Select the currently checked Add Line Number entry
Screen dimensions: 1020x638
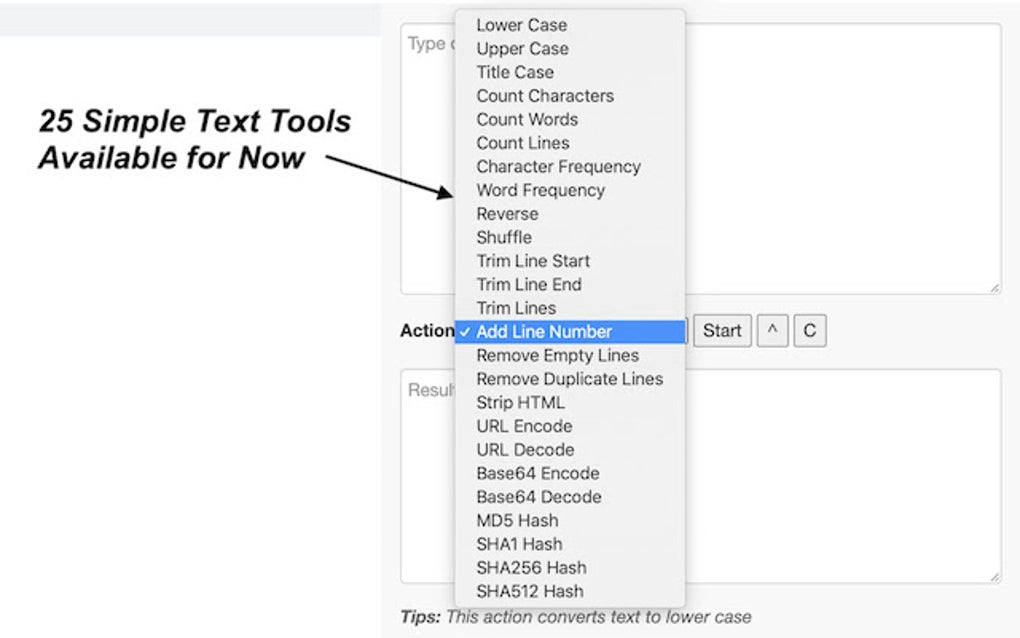[x=544, y=331]
